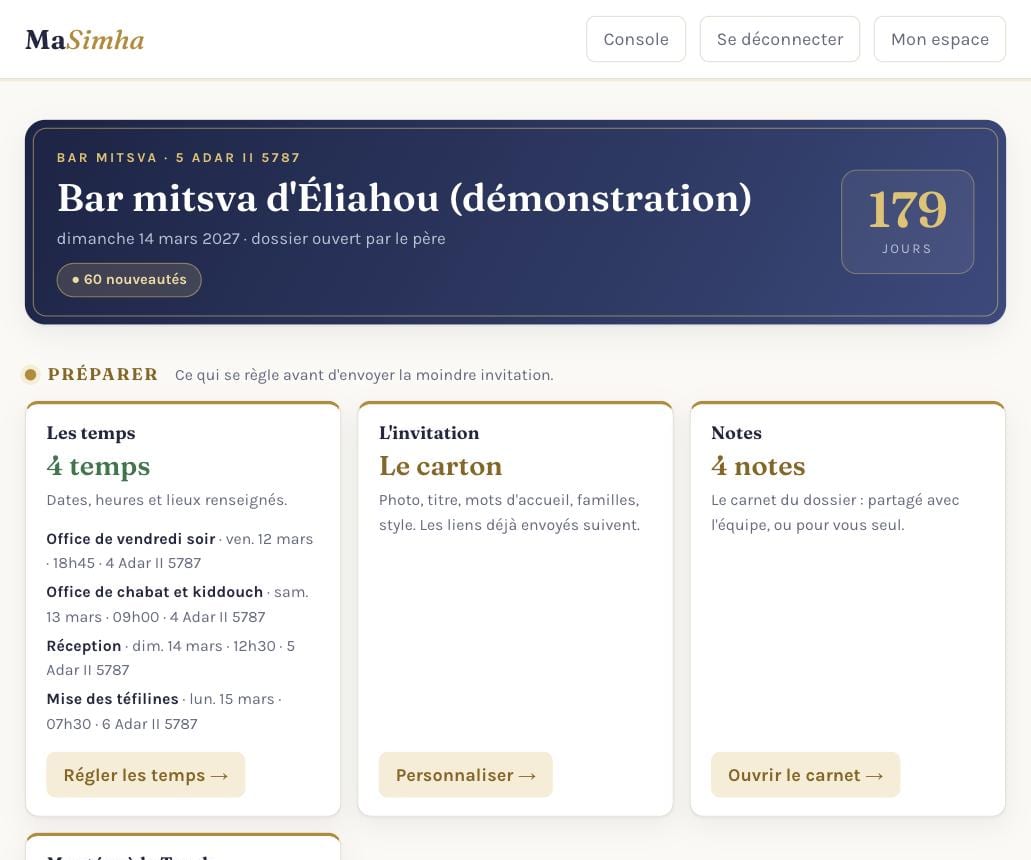The image size is (1031, 860).
Task: Click the MaSimha logo
Action: pyautogui.click(x=85, y=39)
